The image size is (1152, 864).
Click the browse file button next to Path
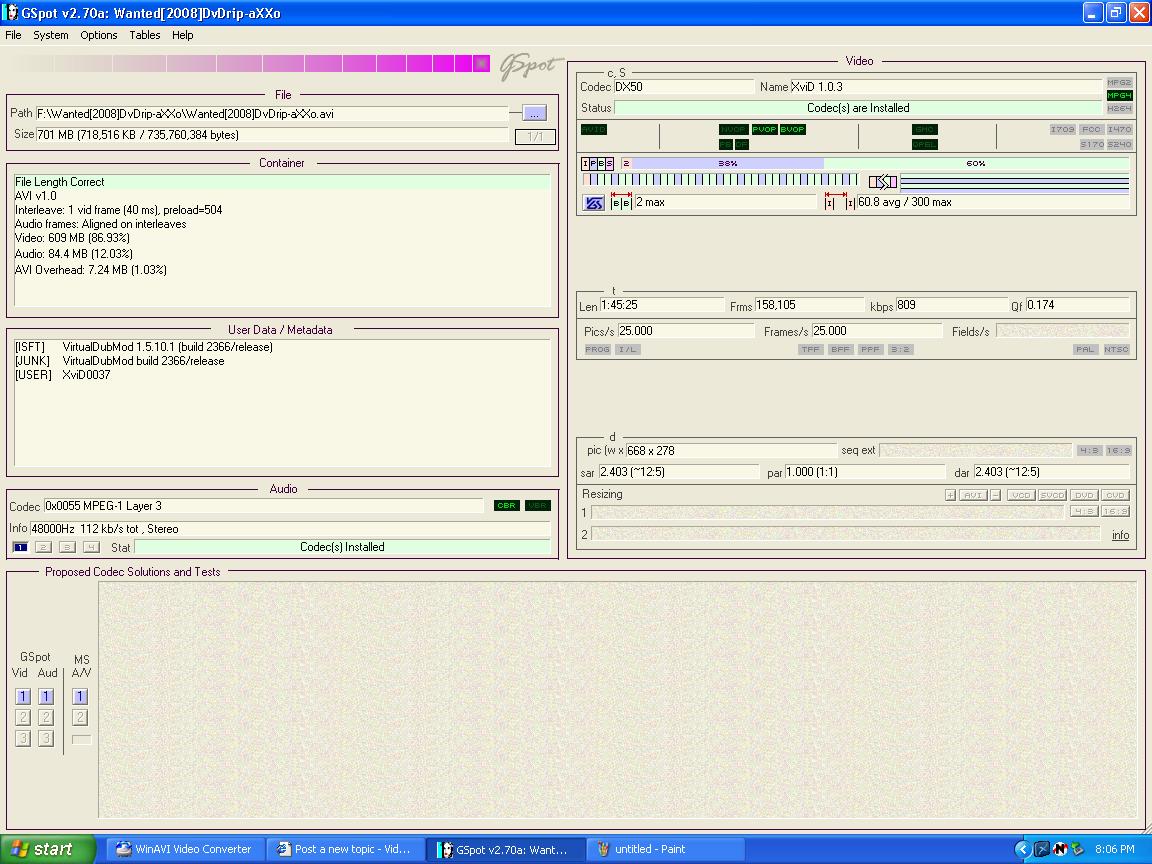pos(534,113)
